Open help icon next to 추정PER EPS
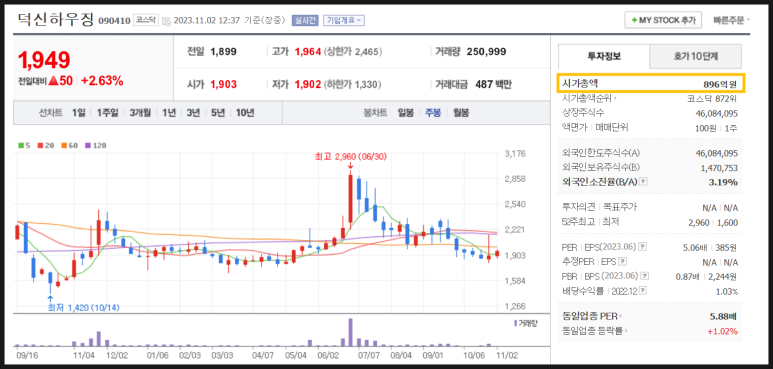The height and width of the screenshot is (369, 773). tap(623, 262)
